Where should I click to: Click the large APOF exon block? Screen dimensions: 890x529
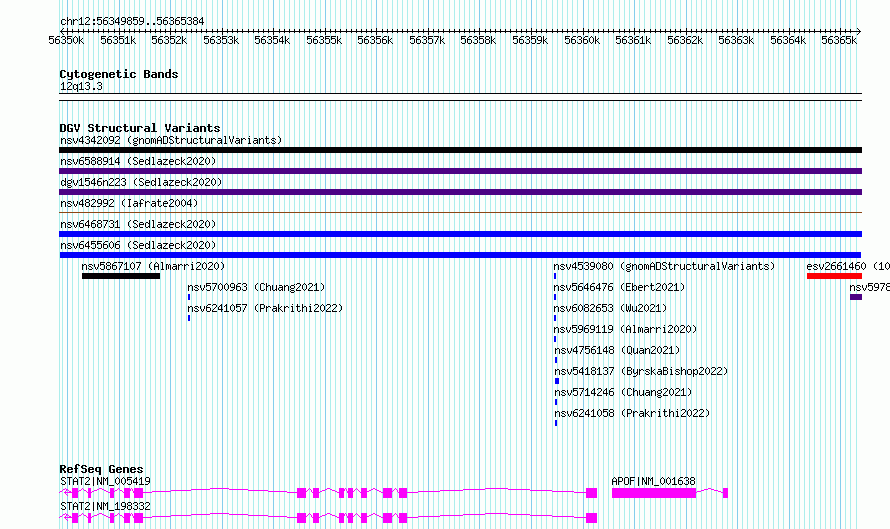coord(654,493)
